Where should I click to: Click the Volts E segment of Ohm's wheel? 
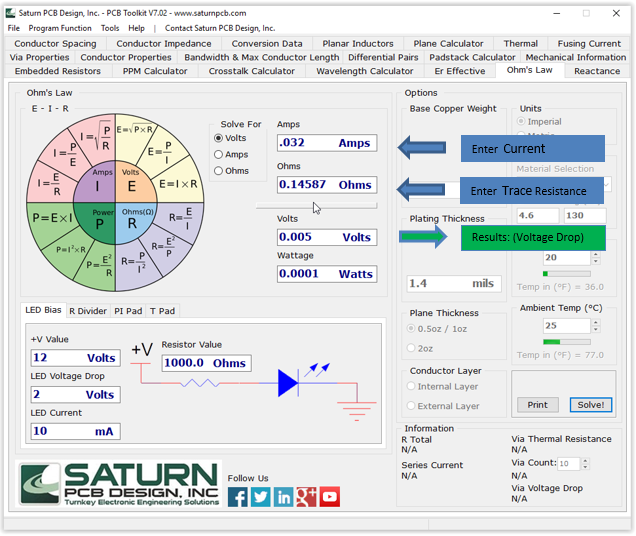[x=133, y=183]
